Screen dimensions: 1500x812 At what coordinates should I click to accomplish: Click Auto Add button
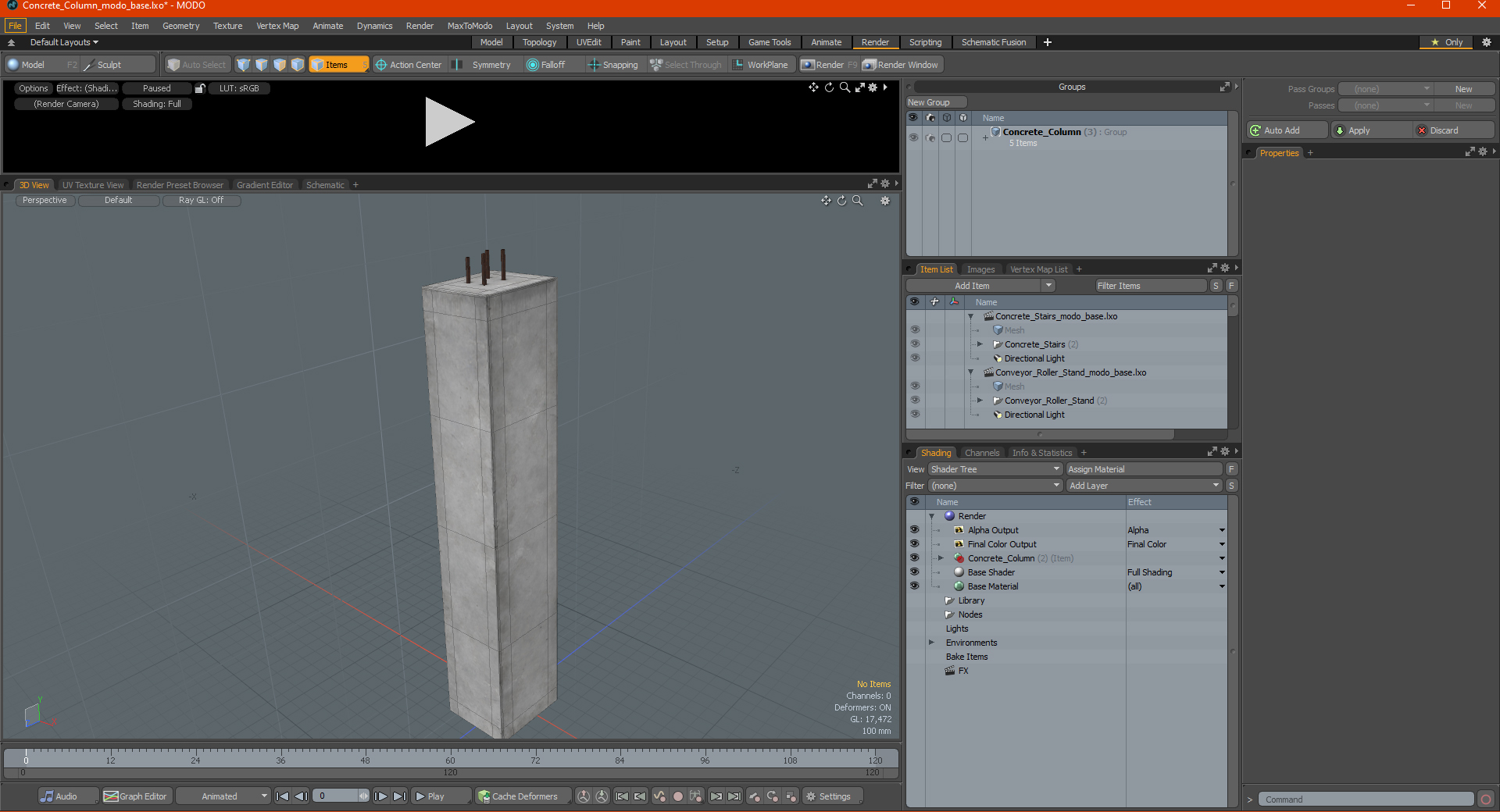tap(1287, 130)
